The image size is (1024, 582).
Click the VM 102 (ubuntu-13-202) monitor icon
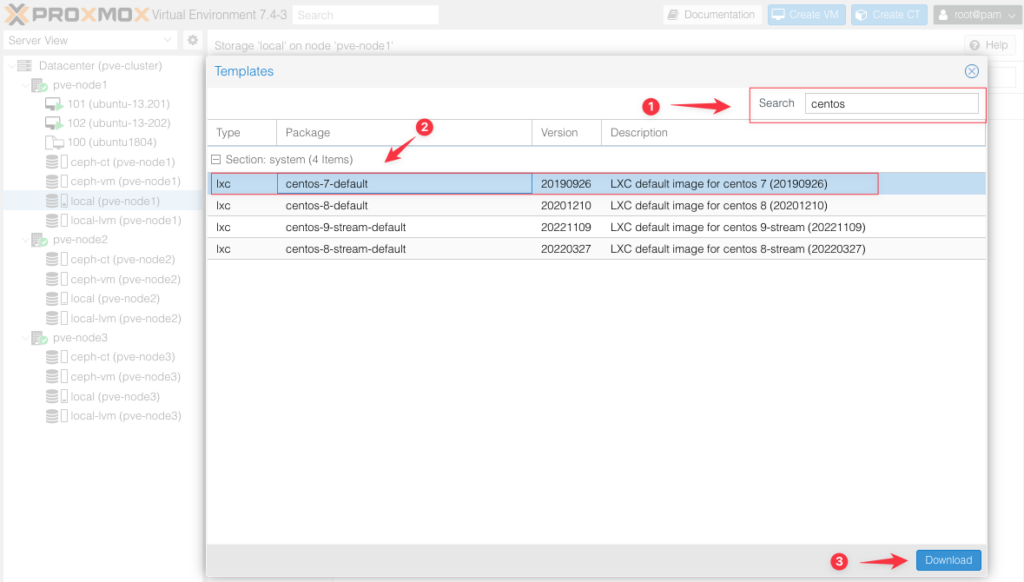tap(54, 123)
